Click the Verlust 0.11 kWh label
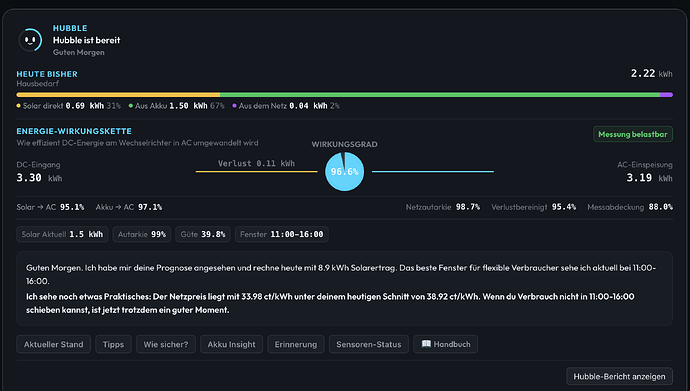 click(x=256, y=164)
